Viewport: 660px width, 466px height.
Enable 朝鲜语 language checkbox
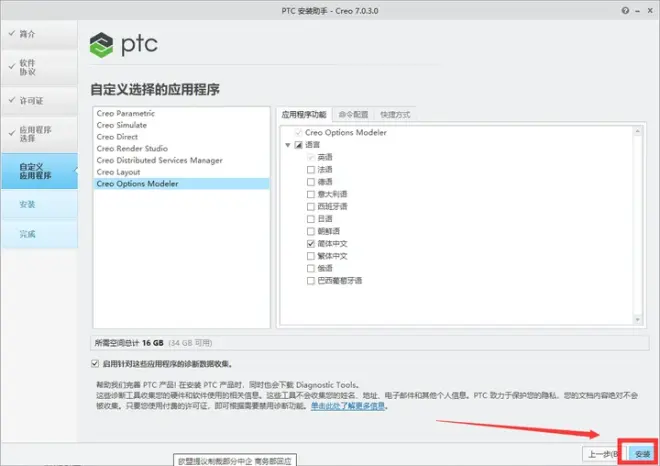311,232
